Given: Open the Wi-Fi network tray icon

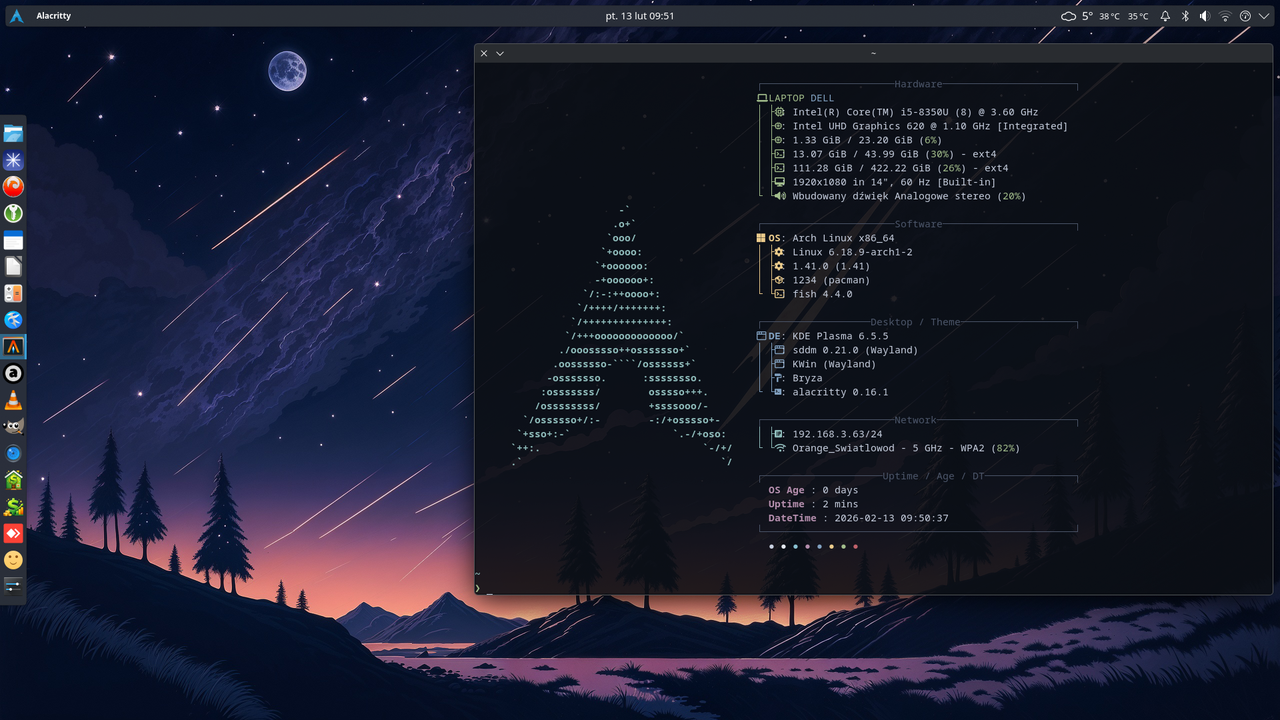Looking at the screenshot, I should 1225,16.
